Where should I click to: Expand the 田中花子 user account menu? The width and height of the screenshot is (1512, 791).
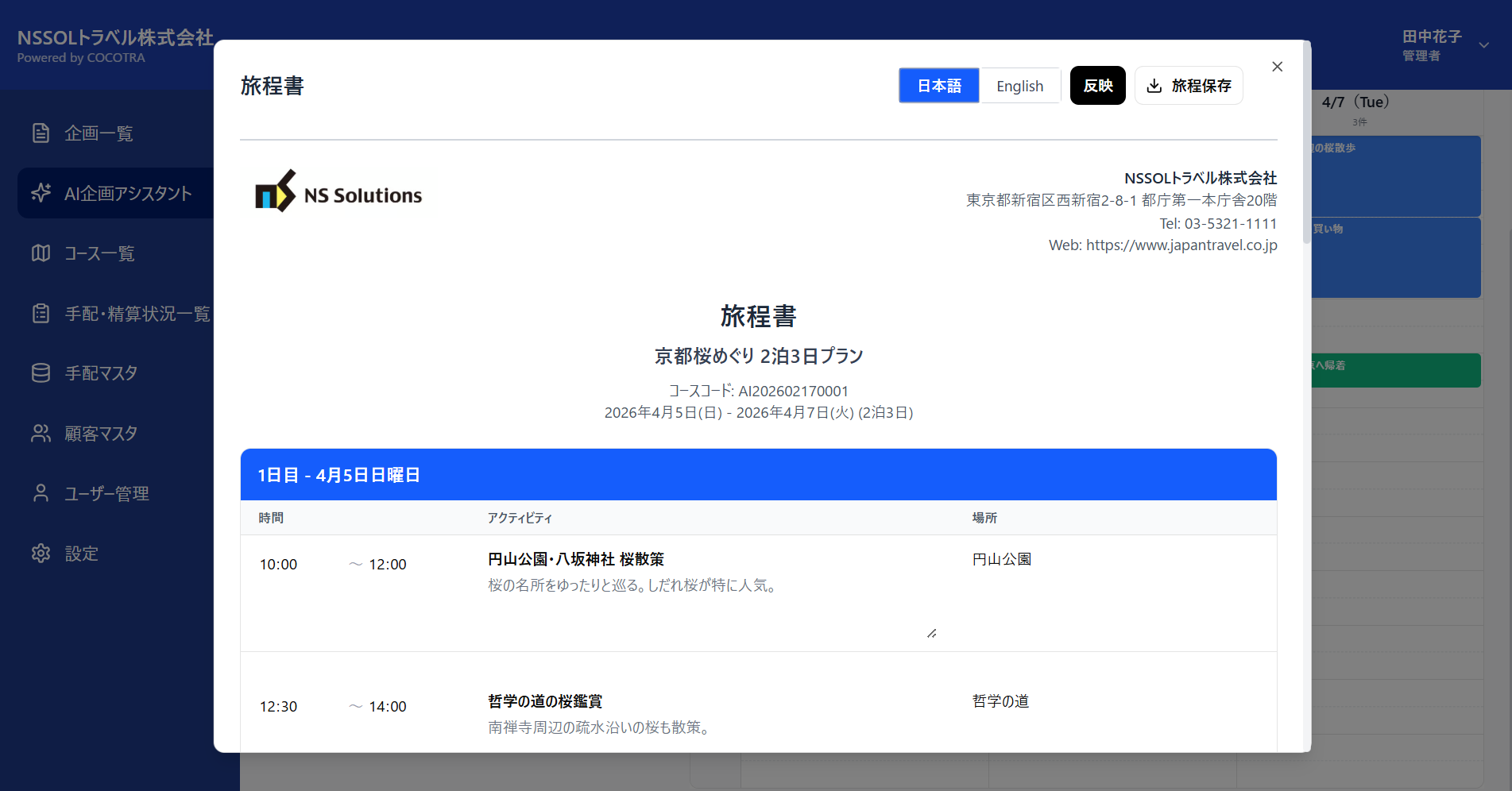click(1484, 45)
